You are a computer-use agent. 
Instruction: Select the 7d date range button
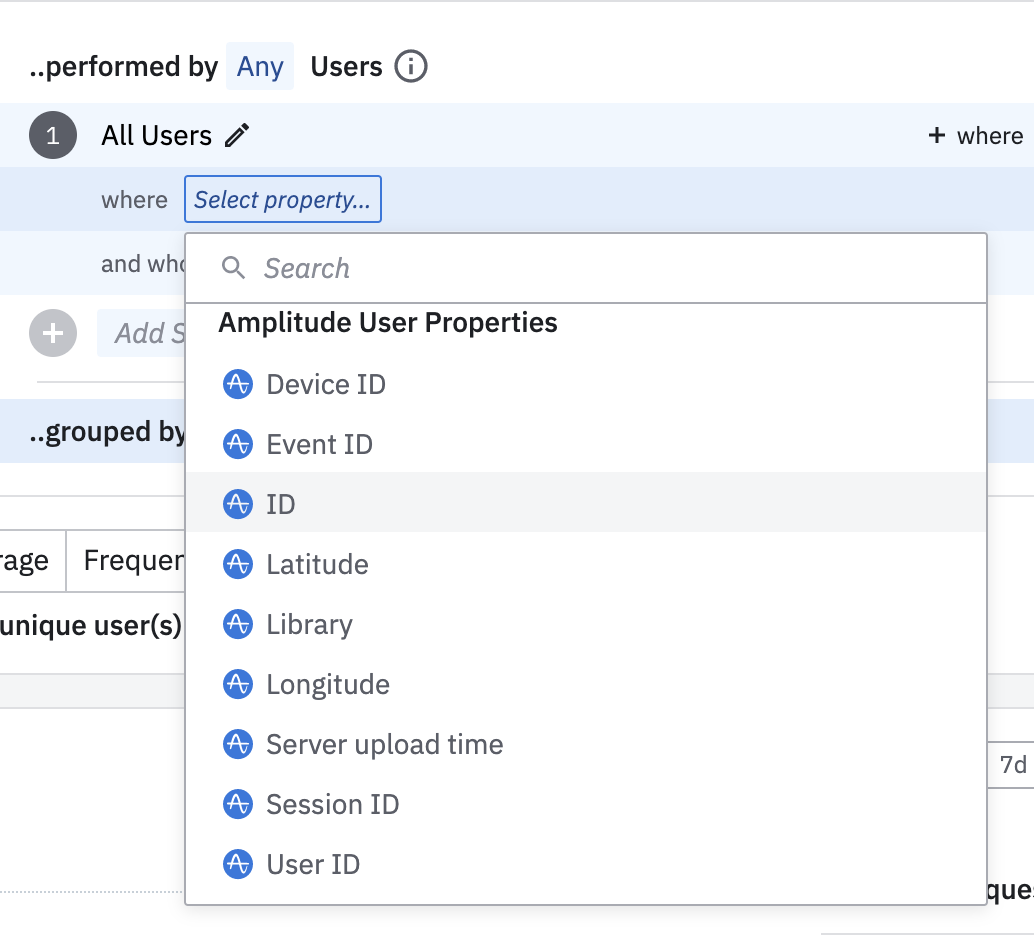pos(1012,765)
